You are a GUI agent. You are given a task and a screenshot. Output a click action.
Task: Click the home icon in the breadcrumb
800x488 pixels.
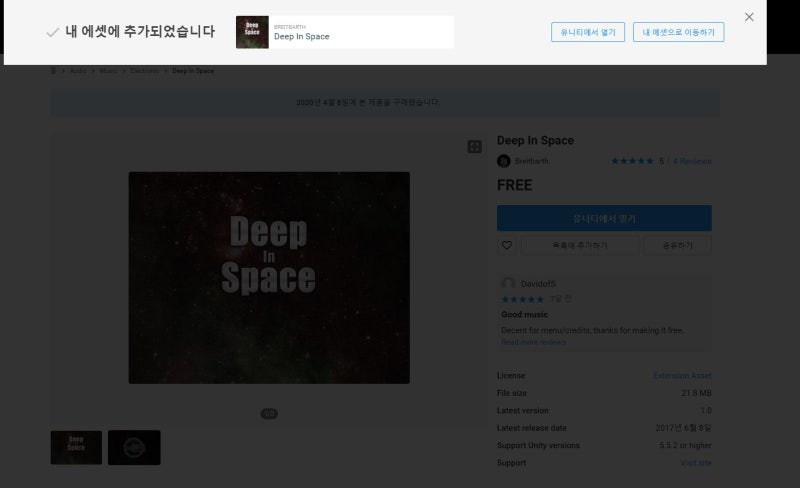point(54,71)
